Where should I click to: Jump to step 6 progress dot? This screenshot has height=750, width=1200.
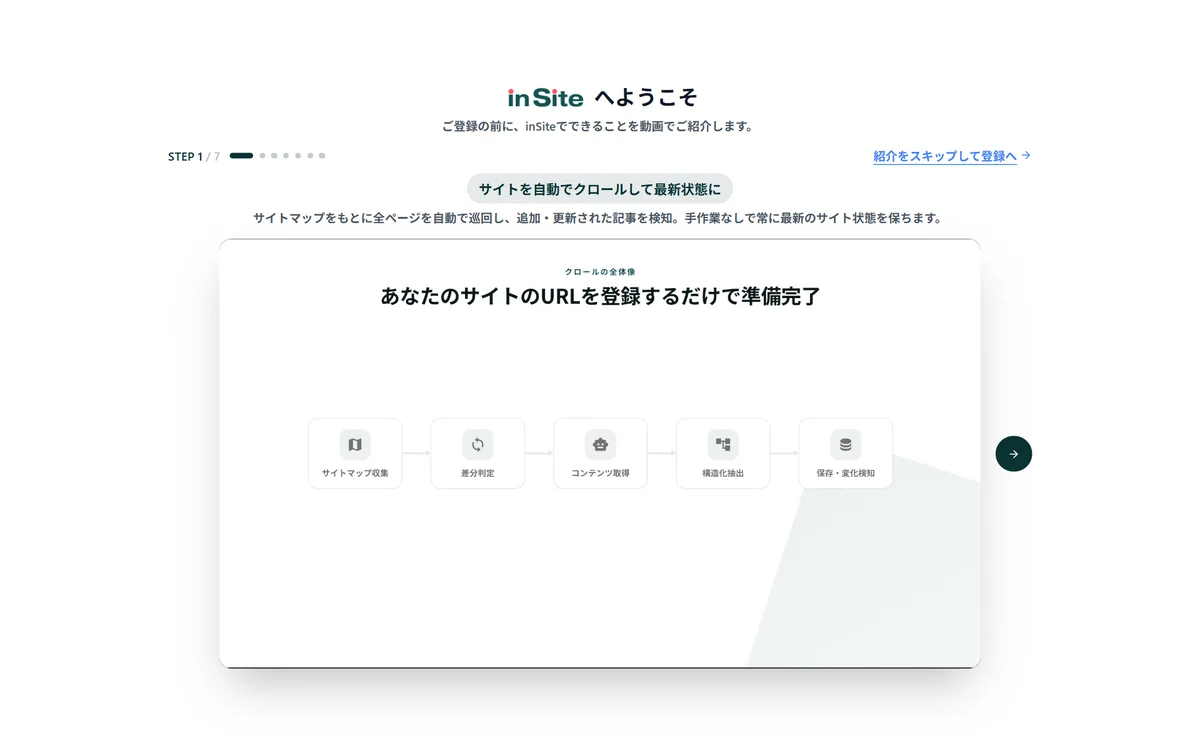pos(310,156)
